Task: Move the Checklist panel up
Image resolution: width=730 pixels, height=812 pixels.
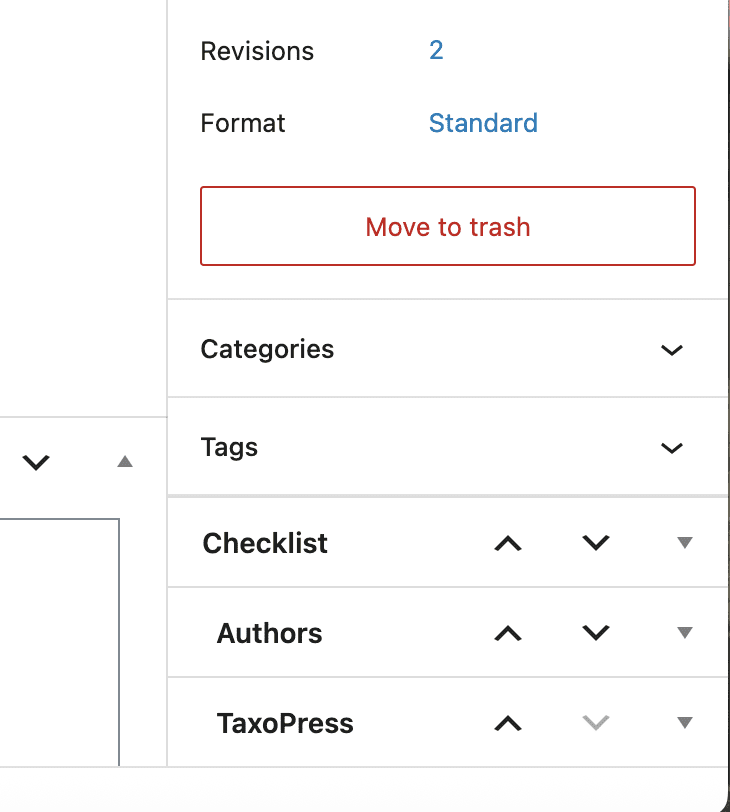Action: 508,543
